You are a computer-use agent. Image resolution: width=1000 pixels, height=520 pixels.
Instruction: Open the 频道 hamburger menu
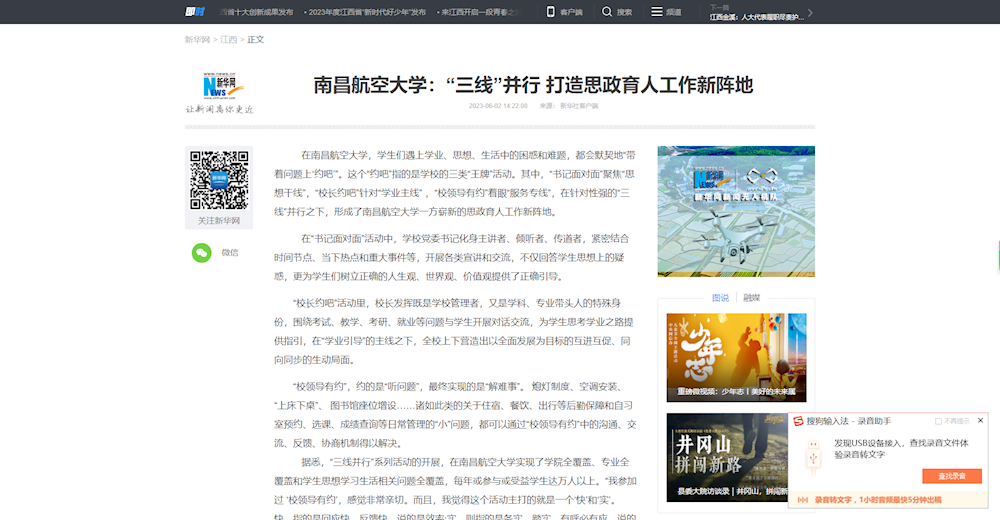pos(656,12)
